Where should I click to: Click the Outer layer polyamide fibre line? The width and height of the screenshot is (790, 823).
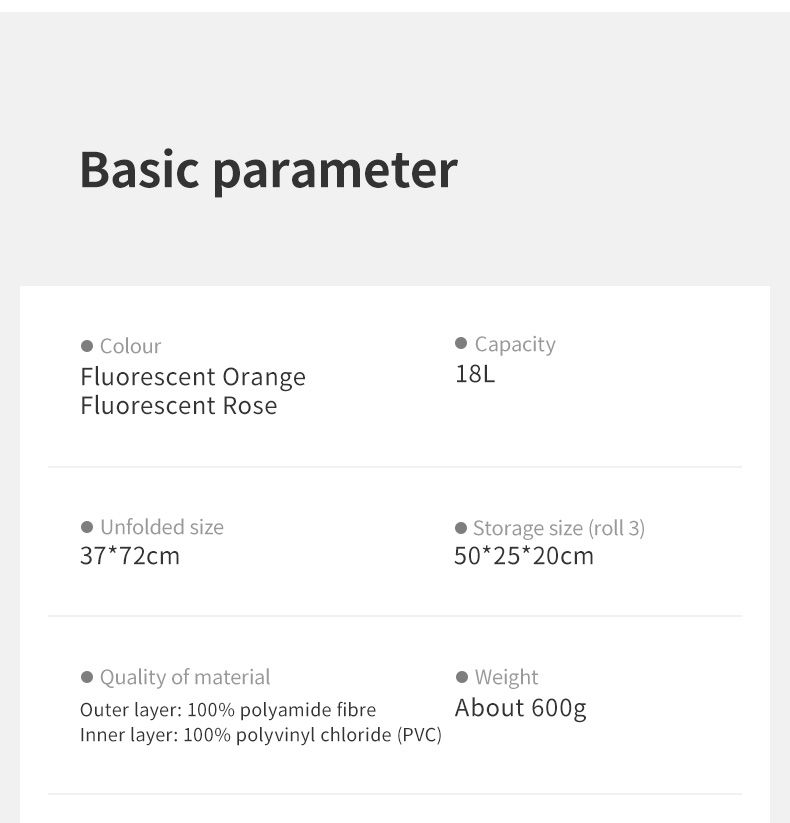(x=228, y=710)
